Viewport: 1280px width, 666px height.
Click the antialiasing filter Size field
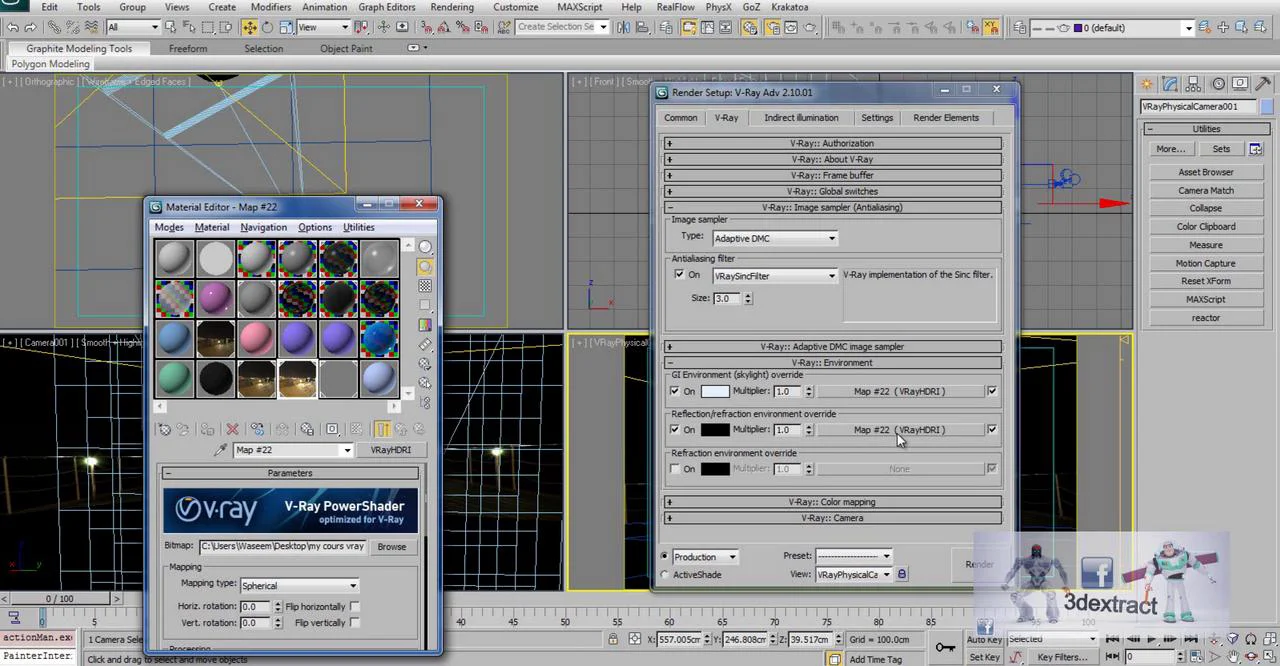(x=727, y=298)
